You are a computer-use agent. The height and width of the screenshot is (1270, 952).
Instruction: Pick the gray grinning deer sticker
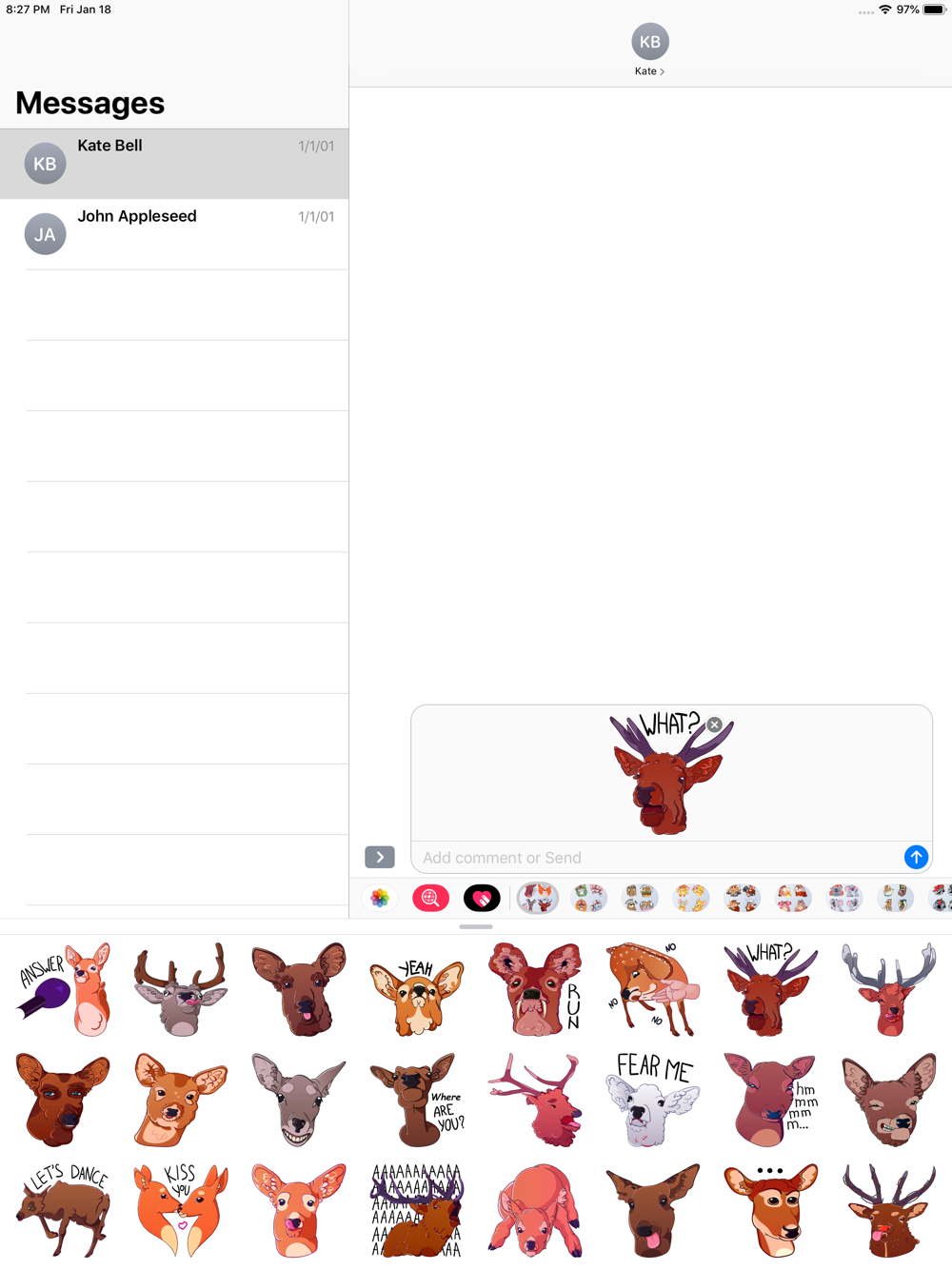pos(299,1101)
